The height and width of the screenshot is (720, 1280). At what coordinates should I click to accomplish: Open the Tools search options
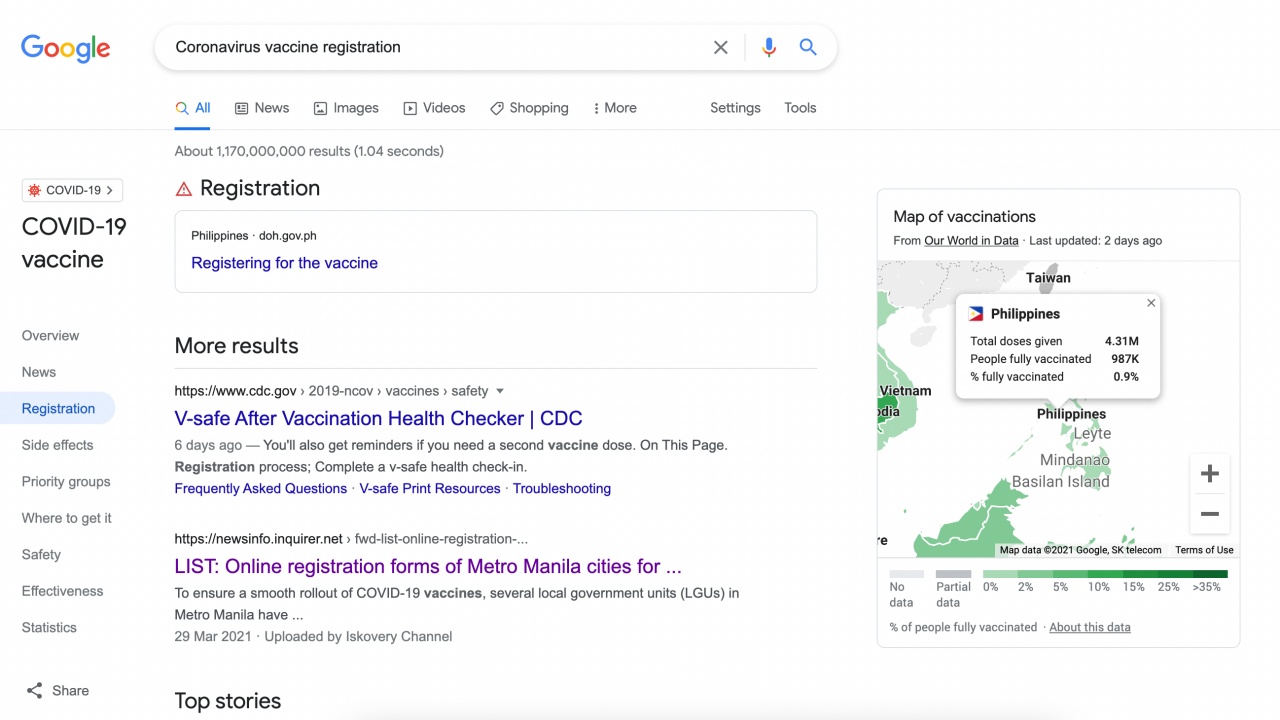pyautogui.click(x=800, y=108)
